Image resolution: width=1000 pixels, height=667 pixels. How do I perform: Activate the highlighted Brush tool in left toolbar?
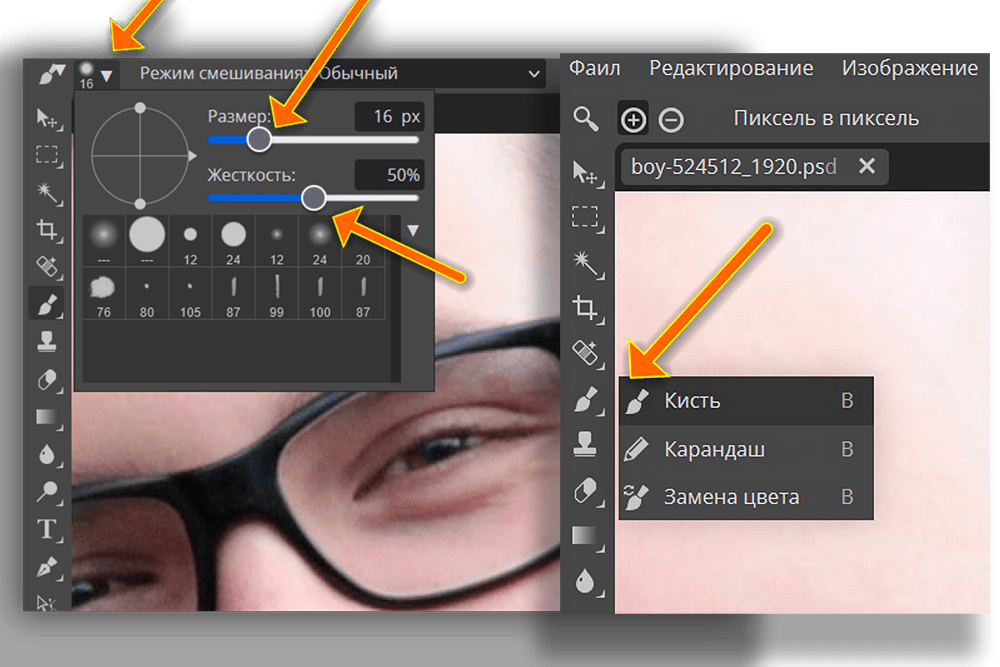coord(47,304)
